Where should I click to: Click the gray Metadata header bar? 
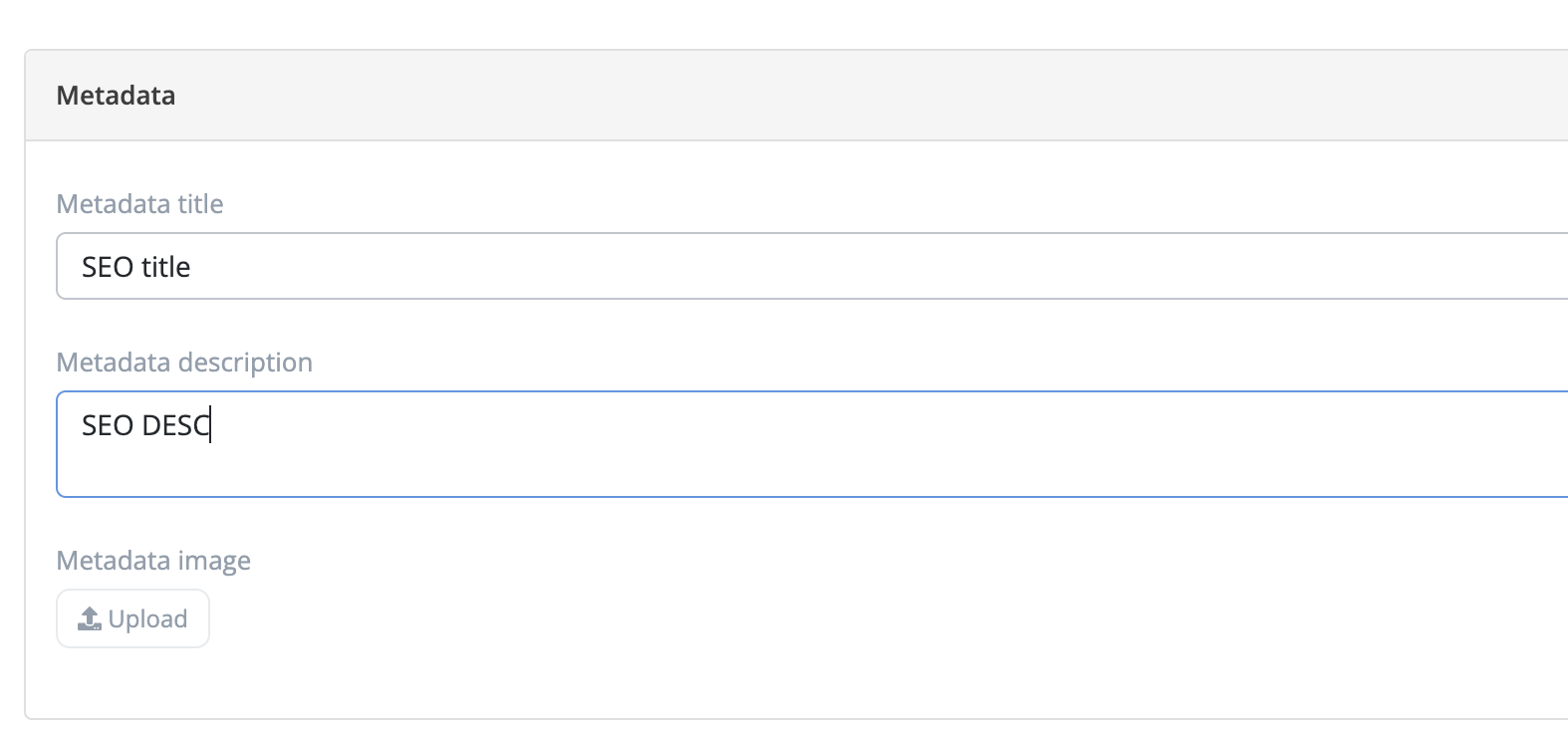pos(797,96)
